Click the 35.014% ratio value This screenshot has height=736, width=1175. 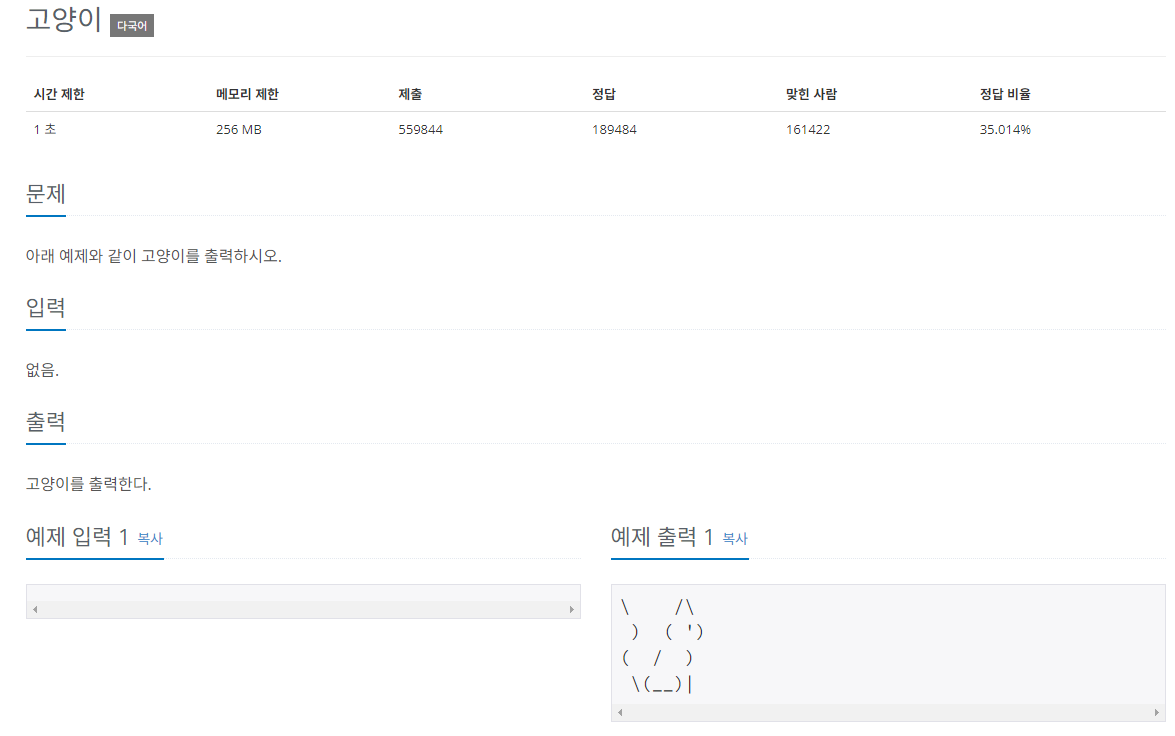(x=1005, y=129)
